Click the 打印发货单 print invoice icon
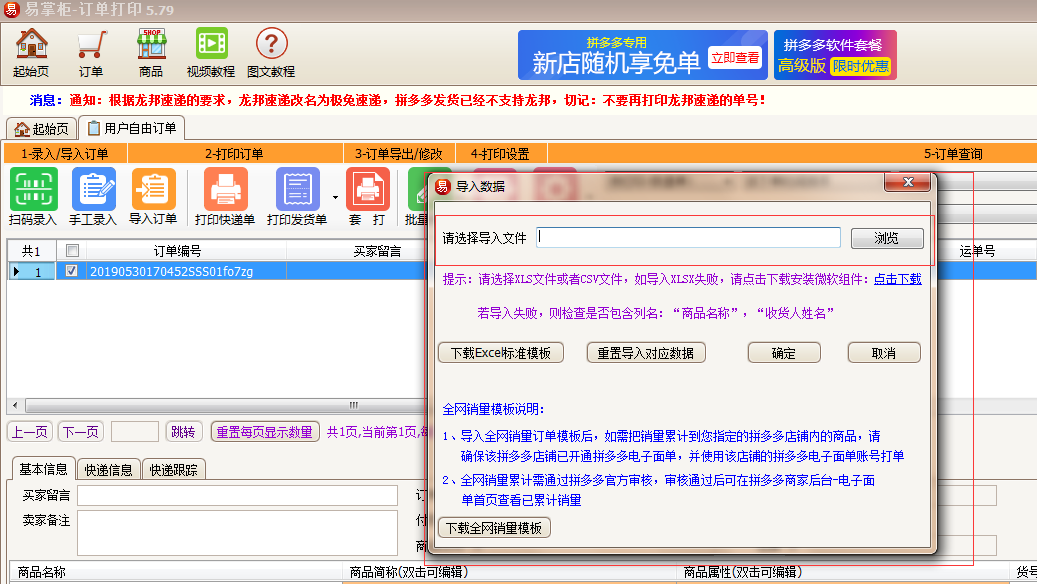1037x584 pixels. click(297, 196)
